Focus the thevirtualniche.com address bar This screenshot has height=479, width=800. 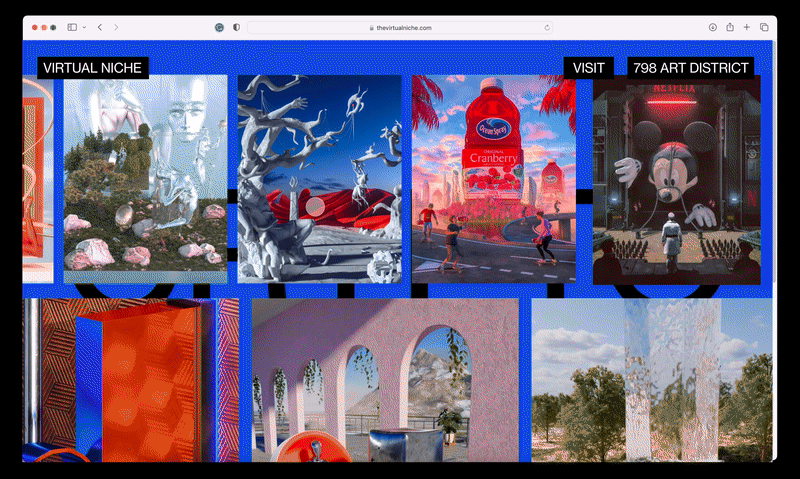click(x=400, y=28)
